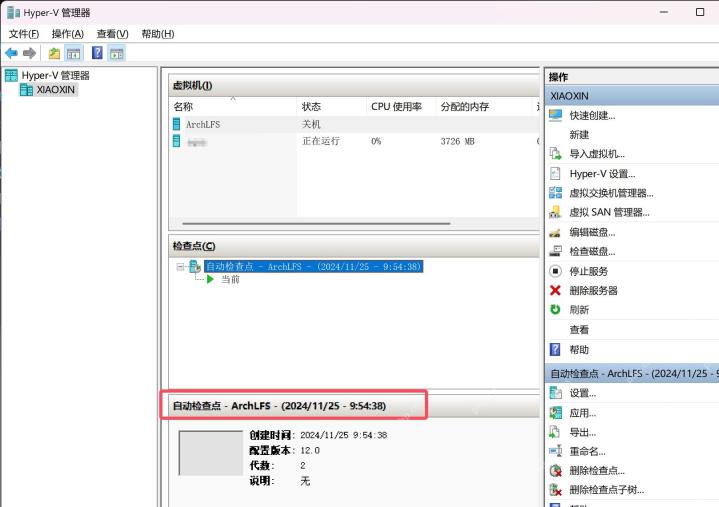Select the 自动检查点 - ArchLFS checkpoint entry
719x507 pixels.
coord(313,266)
